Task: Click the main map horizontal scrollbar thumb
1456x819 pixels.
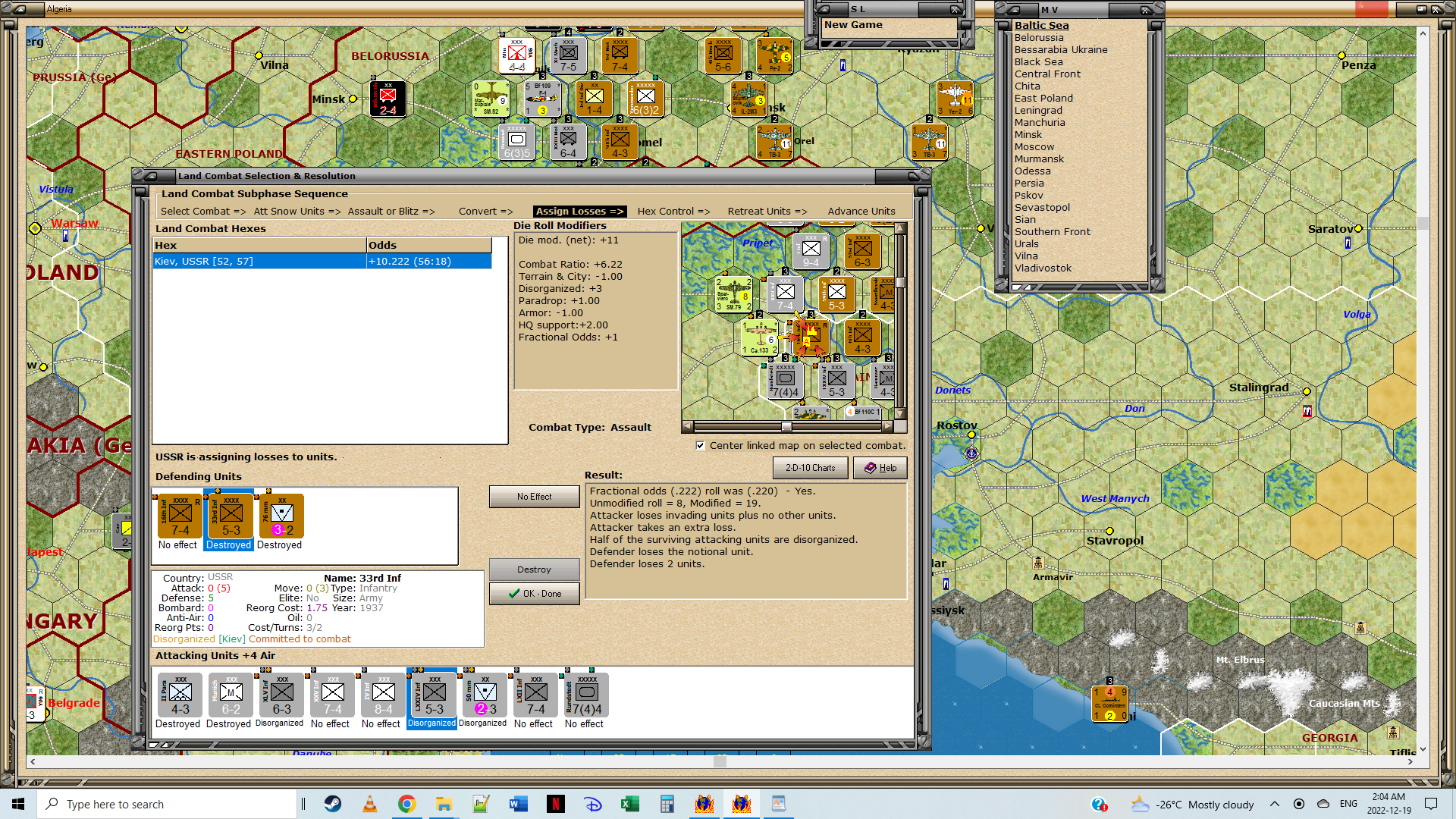Action: pyautogui.click(x=720, y=761)
